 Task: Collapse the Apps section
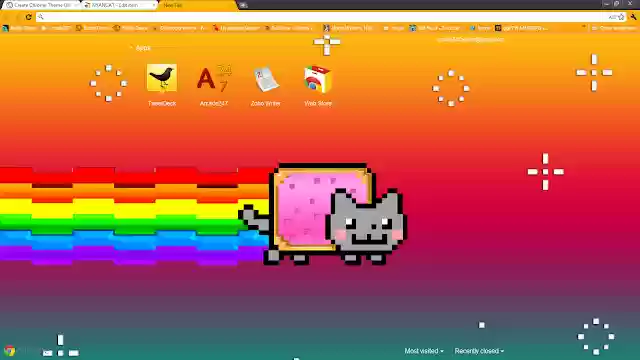point(140,48)
